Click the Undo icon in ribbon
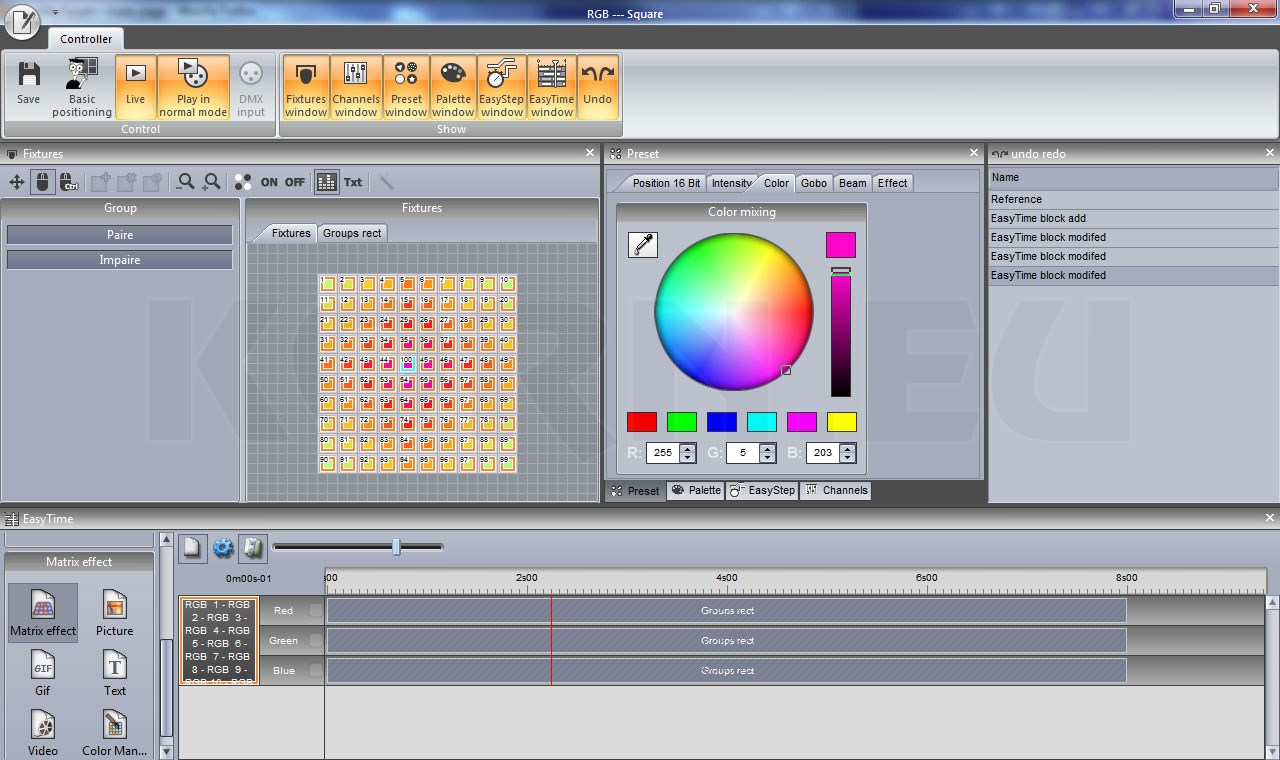The height and width of the screenshot is (760, 1280). (x=597, y=87)
